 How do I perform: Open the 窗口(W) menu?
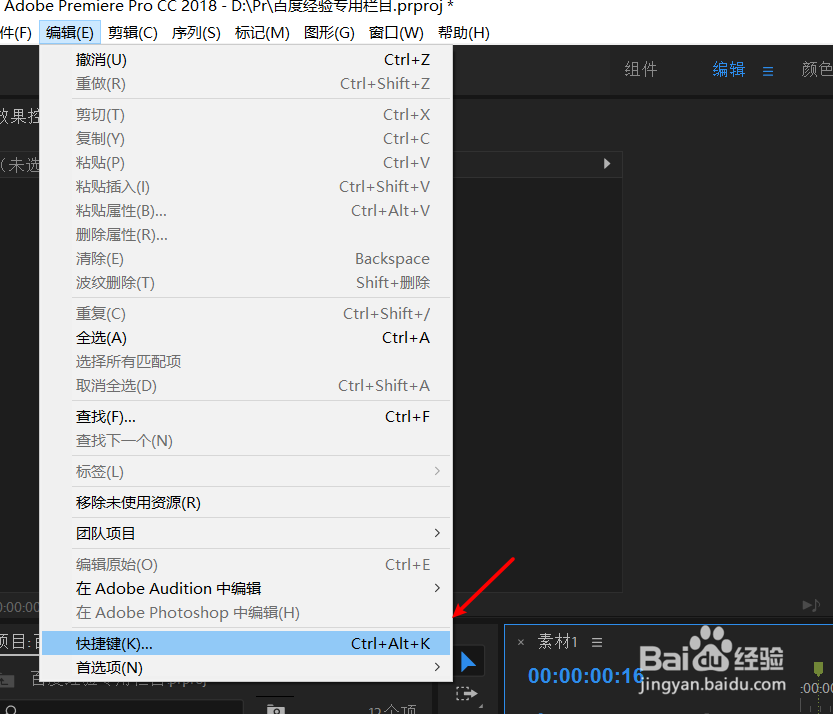click(x=396, y=33)
